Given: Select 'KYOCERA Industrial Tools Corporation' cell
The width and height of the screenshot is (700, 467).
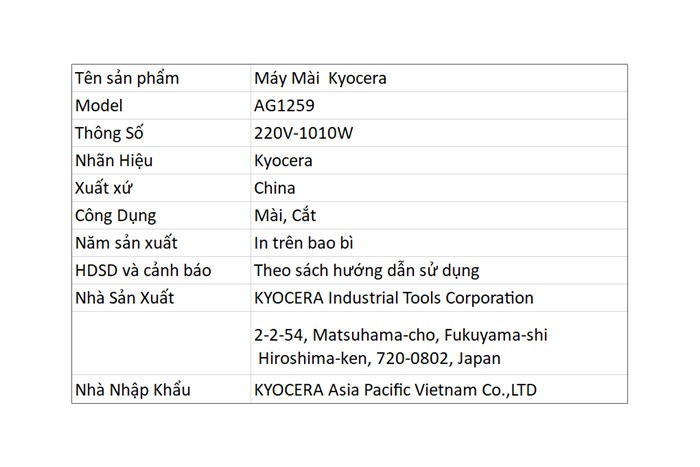Looking at the screenshot, I should (439, 298).
